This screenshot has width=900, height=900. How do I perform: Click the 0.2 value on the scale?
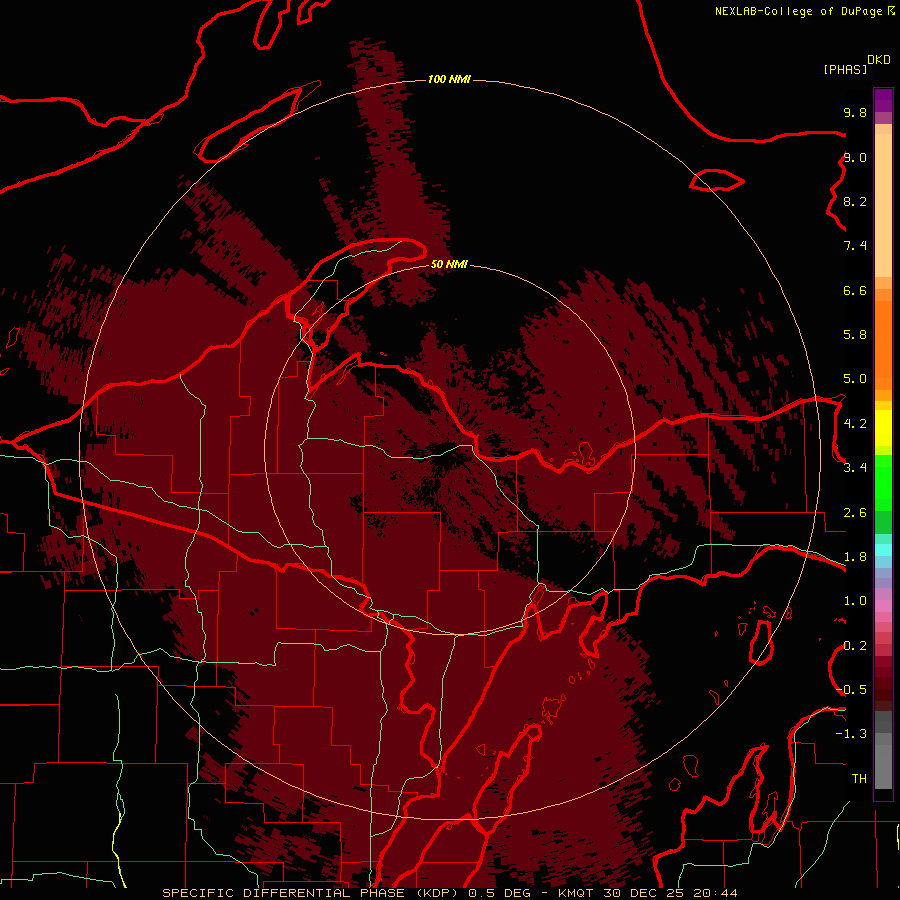855,646
